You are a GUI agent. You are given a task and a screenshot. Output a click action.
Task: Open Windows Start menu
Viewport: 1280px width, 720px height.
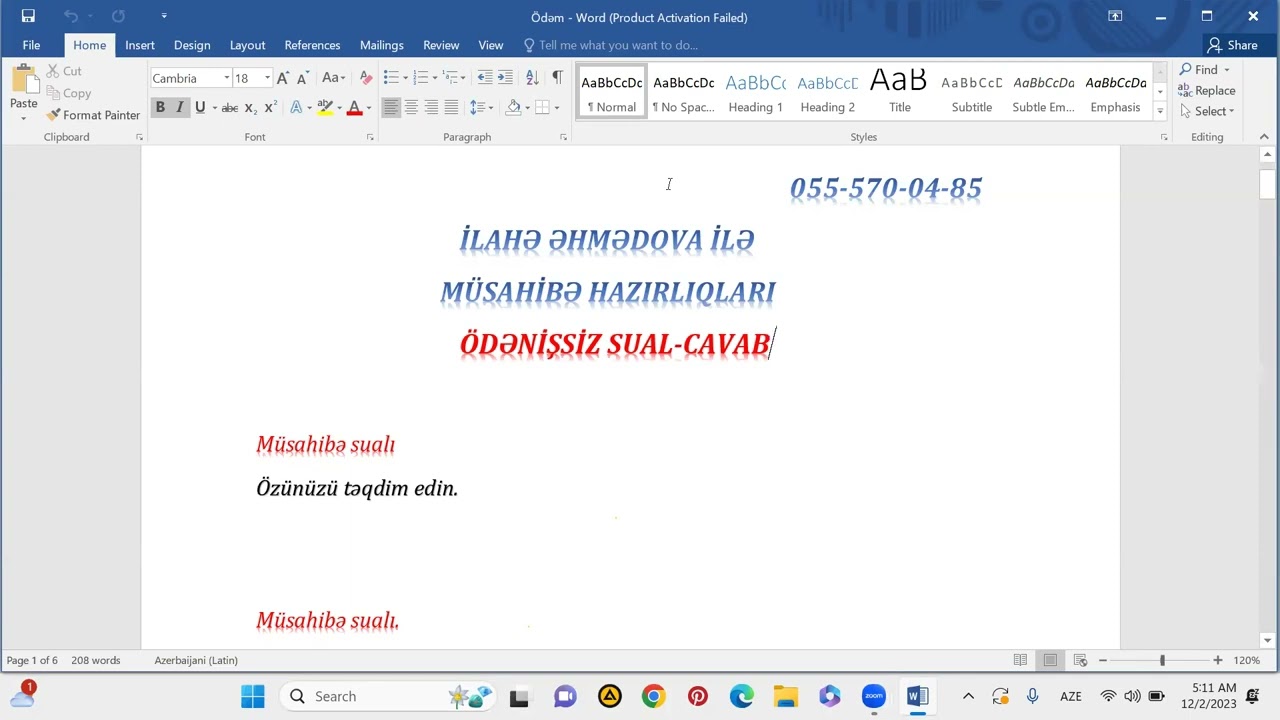click(x=253, y=696)
